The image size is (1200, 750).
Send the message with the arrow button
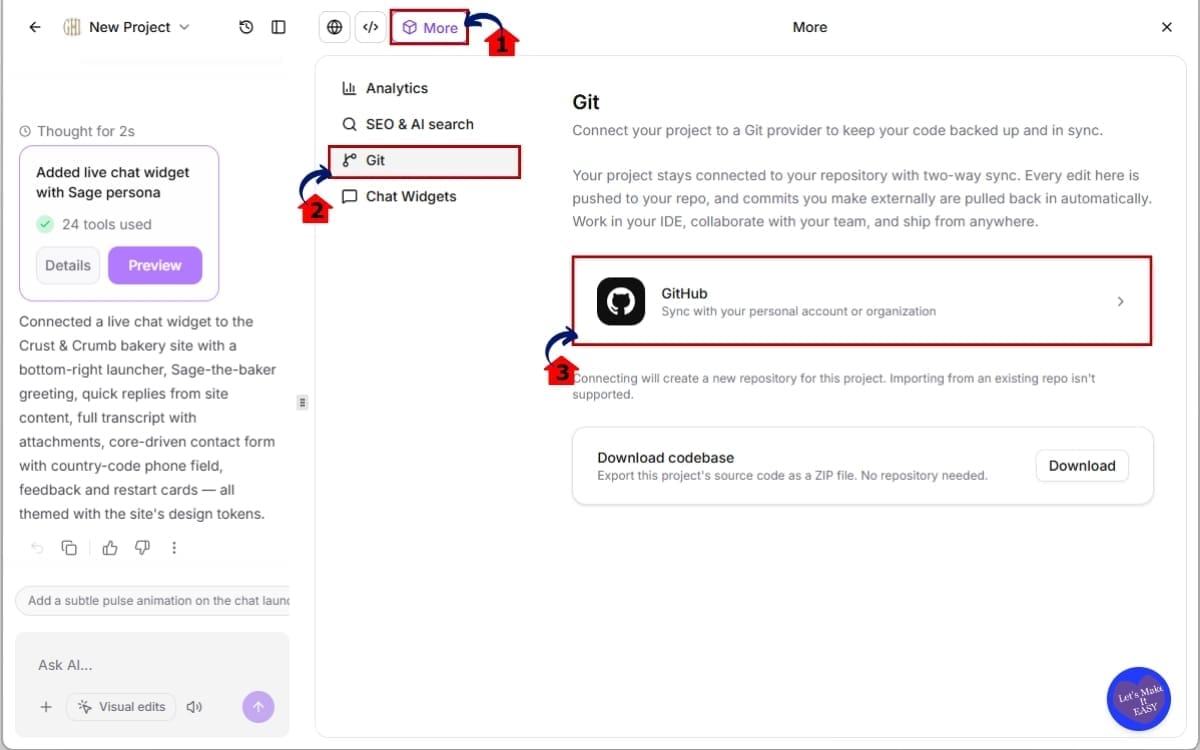(x=258, y=707)
